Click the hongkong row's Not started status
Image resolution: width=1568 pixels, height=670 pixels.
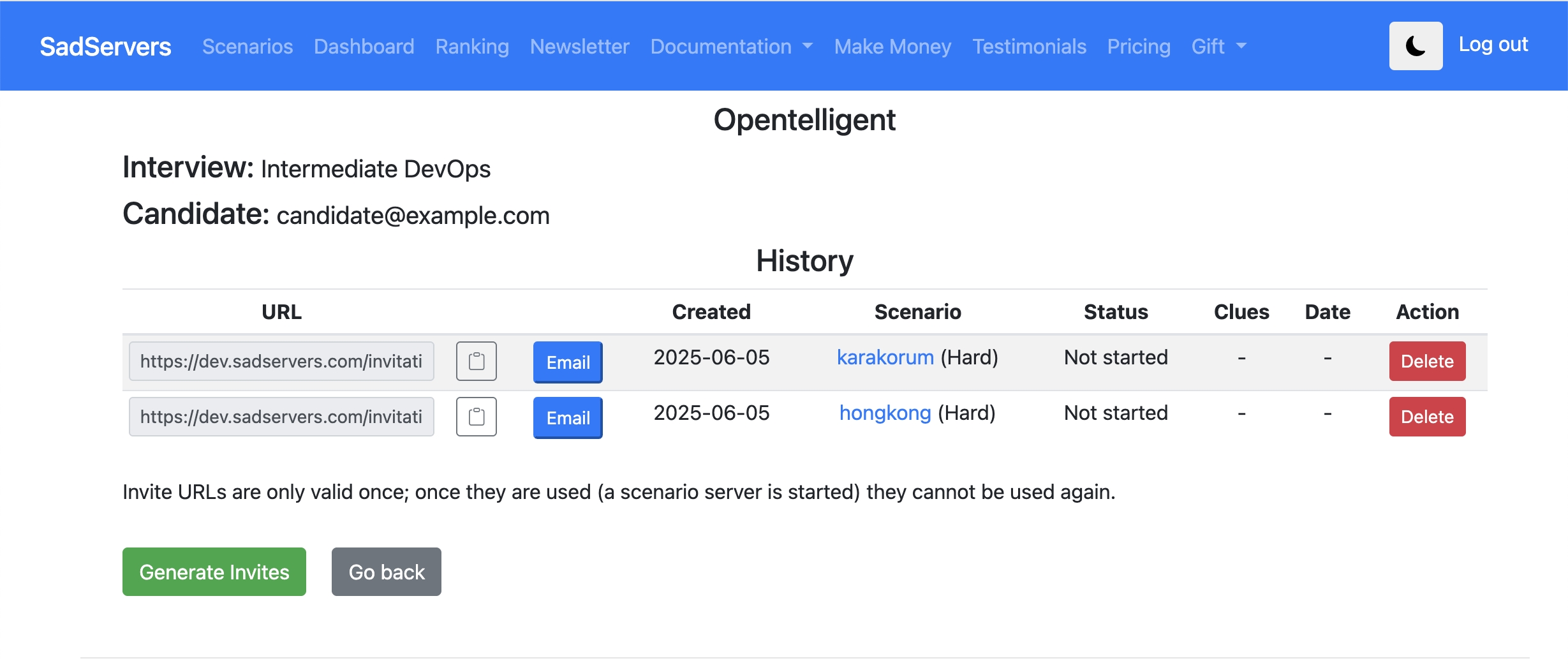[x=1116, y=413]
